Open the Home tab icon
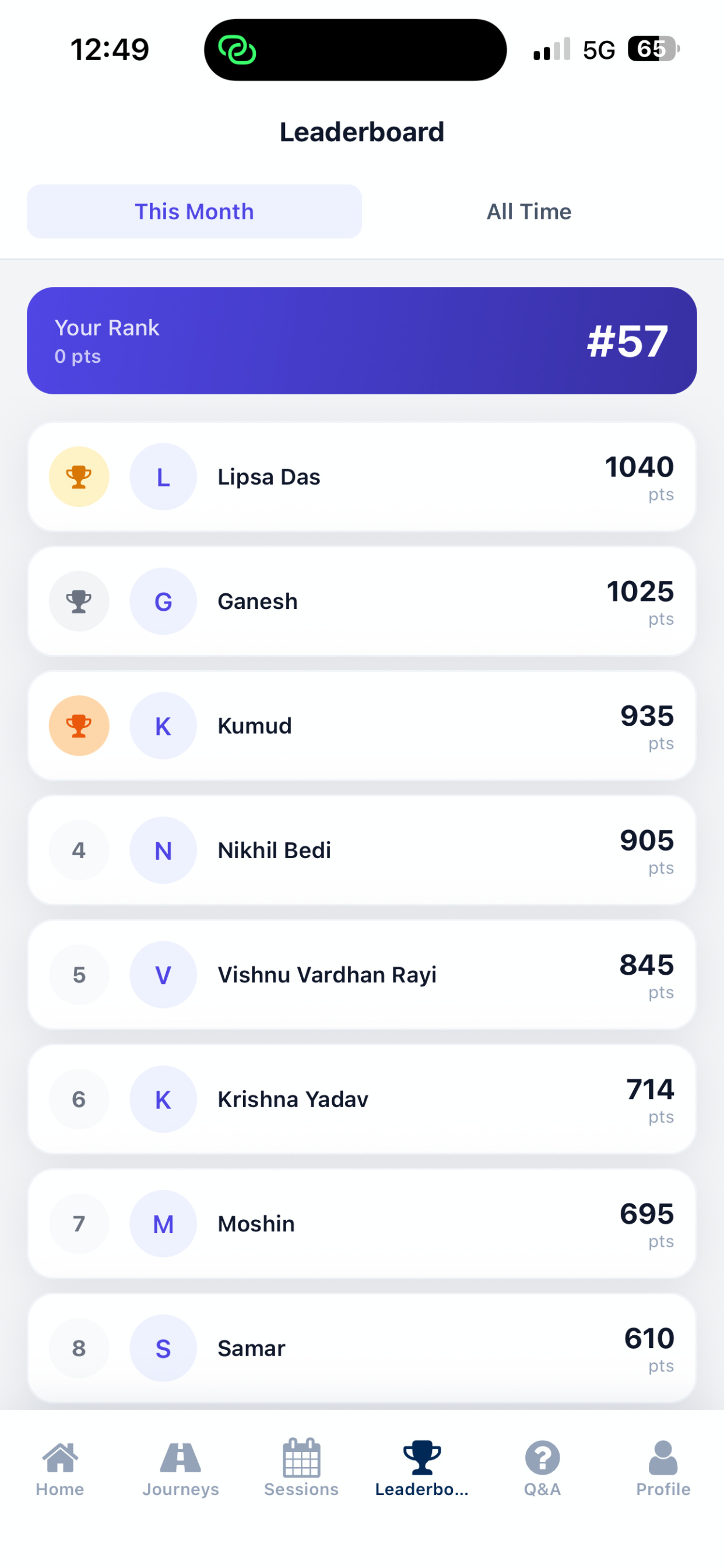The height and width of the screenshot is (1568, 724). pyautogui.click(x=59, y=1458)
